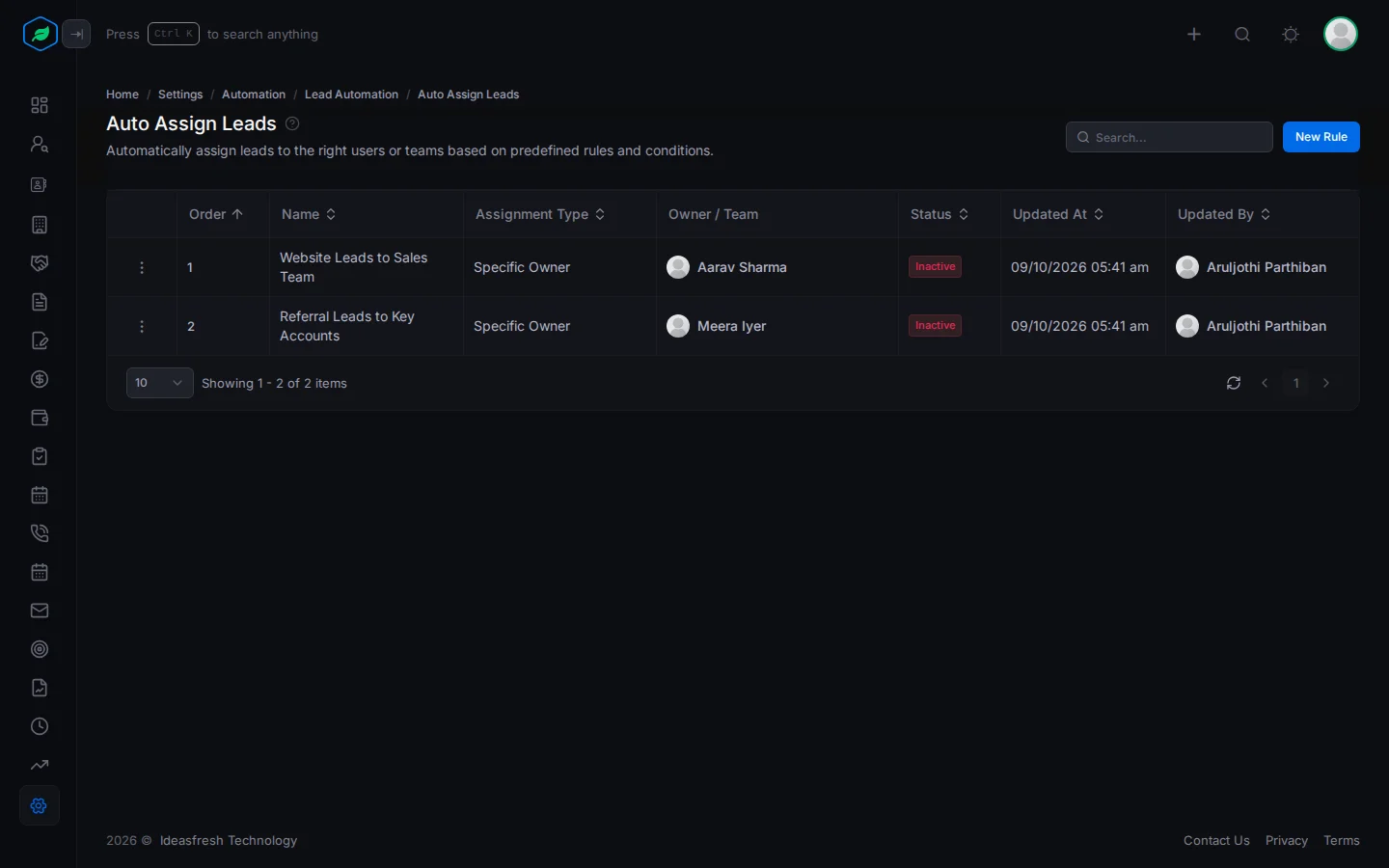Screen dimensions: 1389x868
Task: Click the help icon beside Auto Assign Leads
Action: click(292, 123)
